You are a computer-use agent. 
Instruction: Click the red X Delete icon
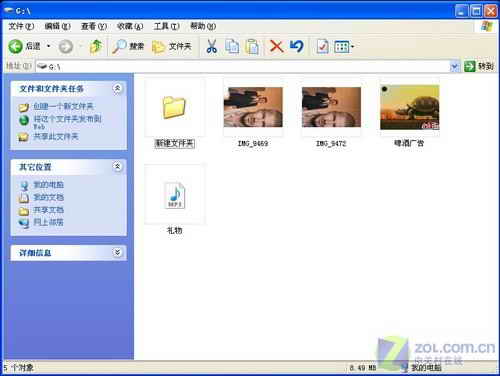(276, 46)
